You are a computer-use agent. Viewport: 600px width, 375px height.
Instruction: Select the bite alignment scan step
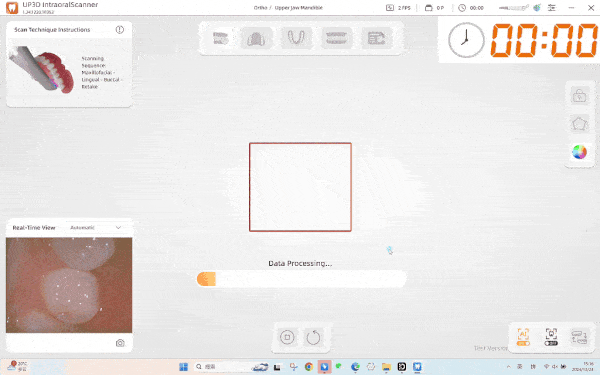click(336, 38)
